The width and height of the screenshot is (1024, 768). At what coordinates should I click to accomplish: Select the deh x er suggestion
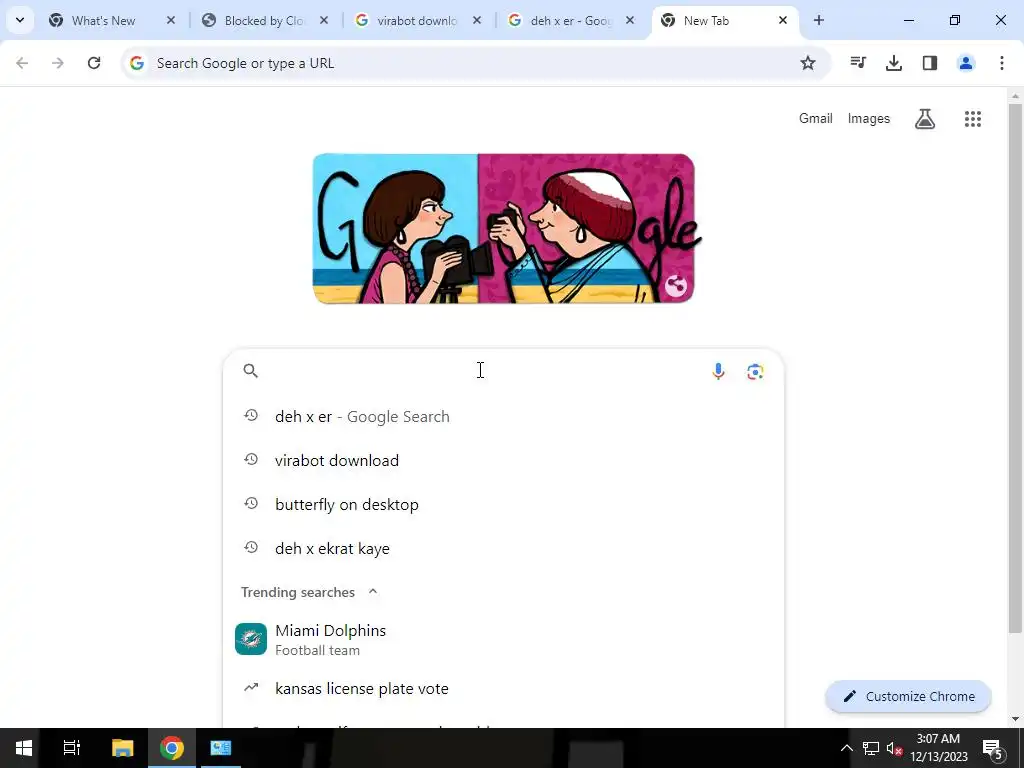click(504, 417)
